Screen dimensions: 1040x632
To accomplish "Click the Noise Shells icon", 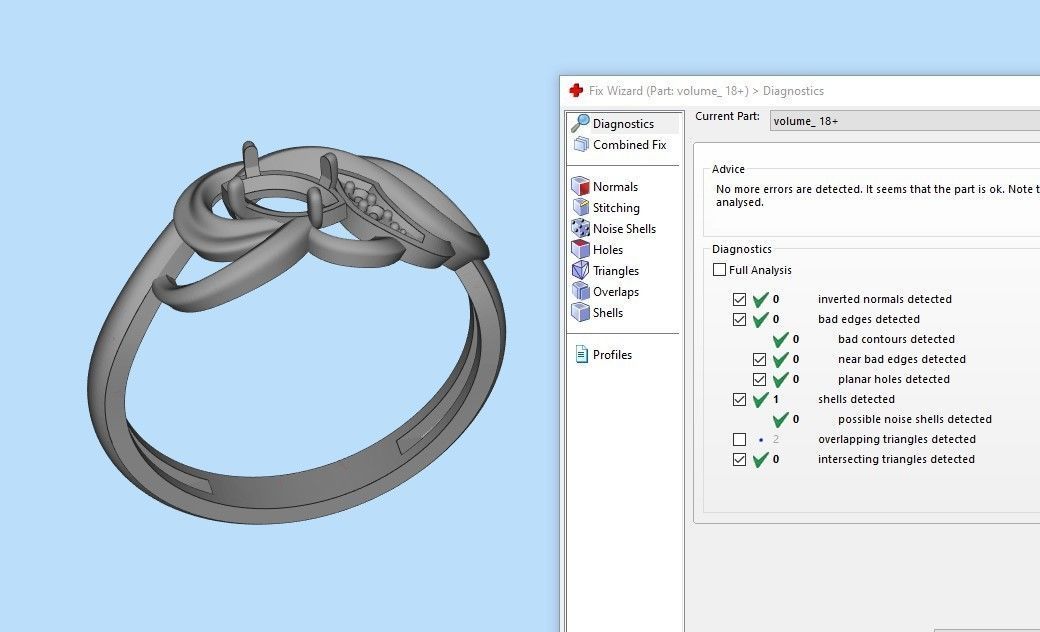I will pos(580,229).
